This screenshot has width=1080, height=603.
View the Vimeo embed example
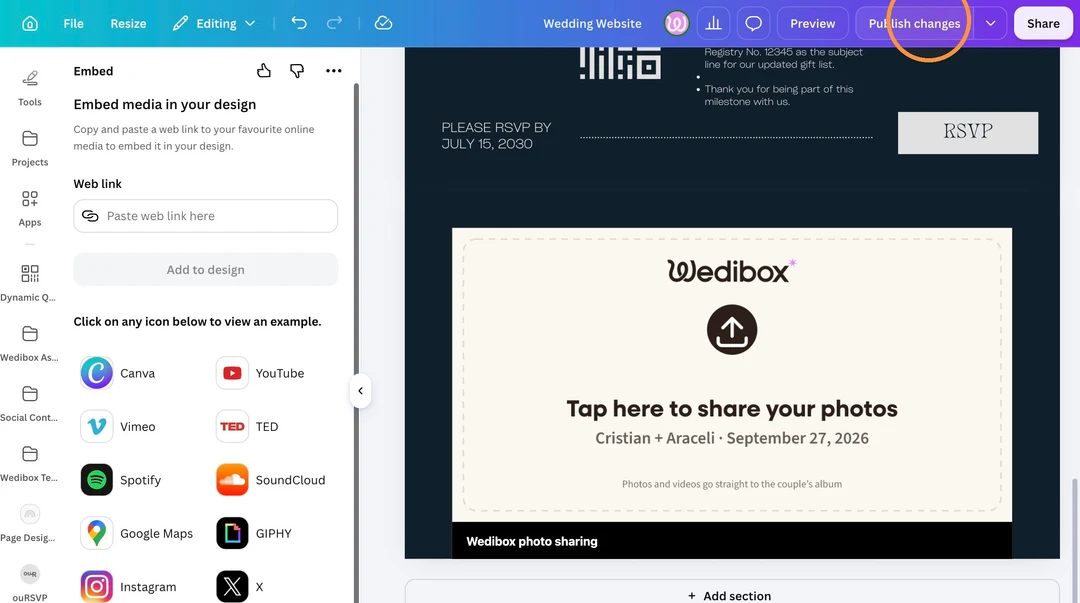(118, 427)
